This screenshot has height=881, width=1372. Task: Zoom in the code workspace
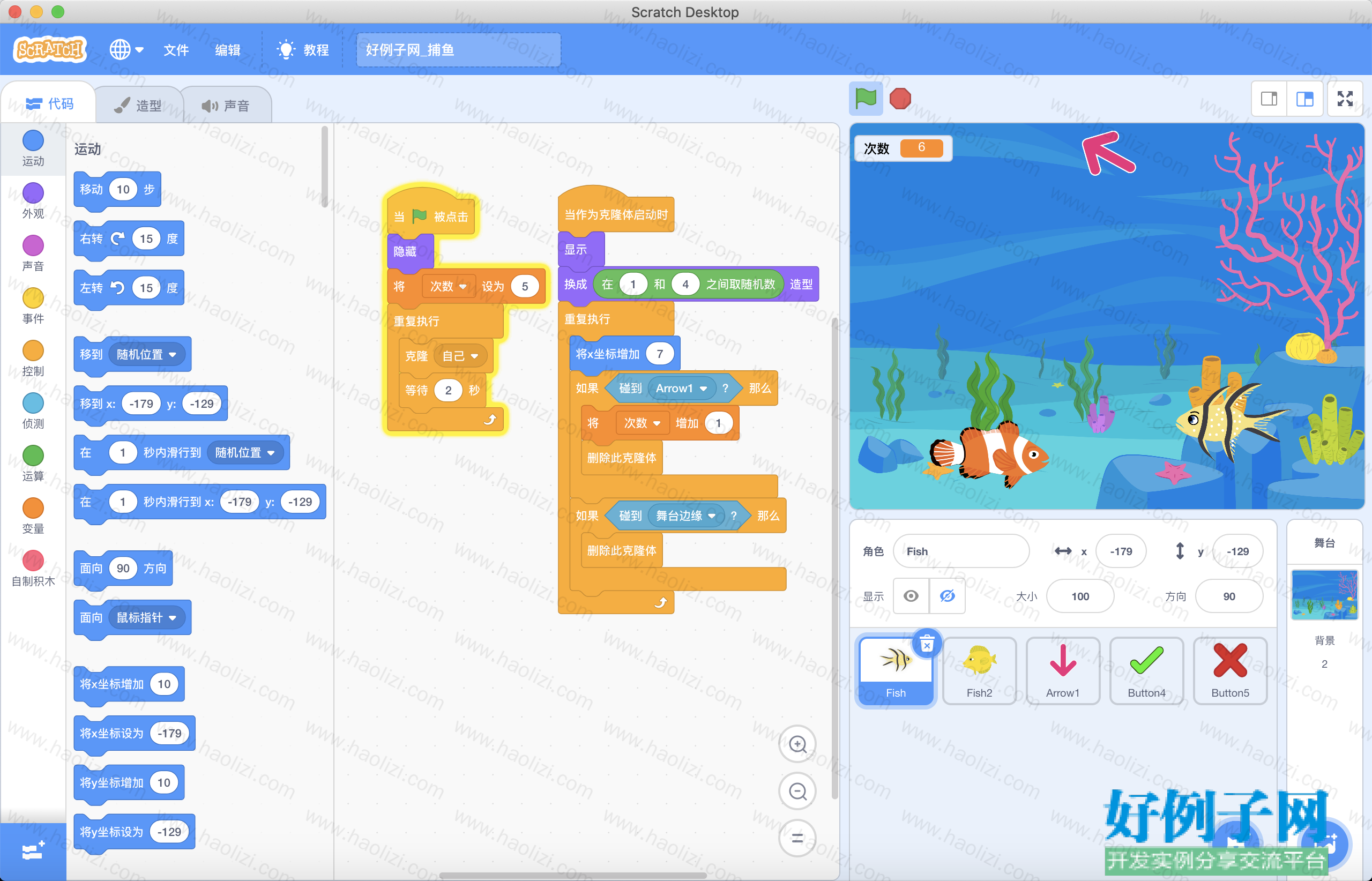797,744
